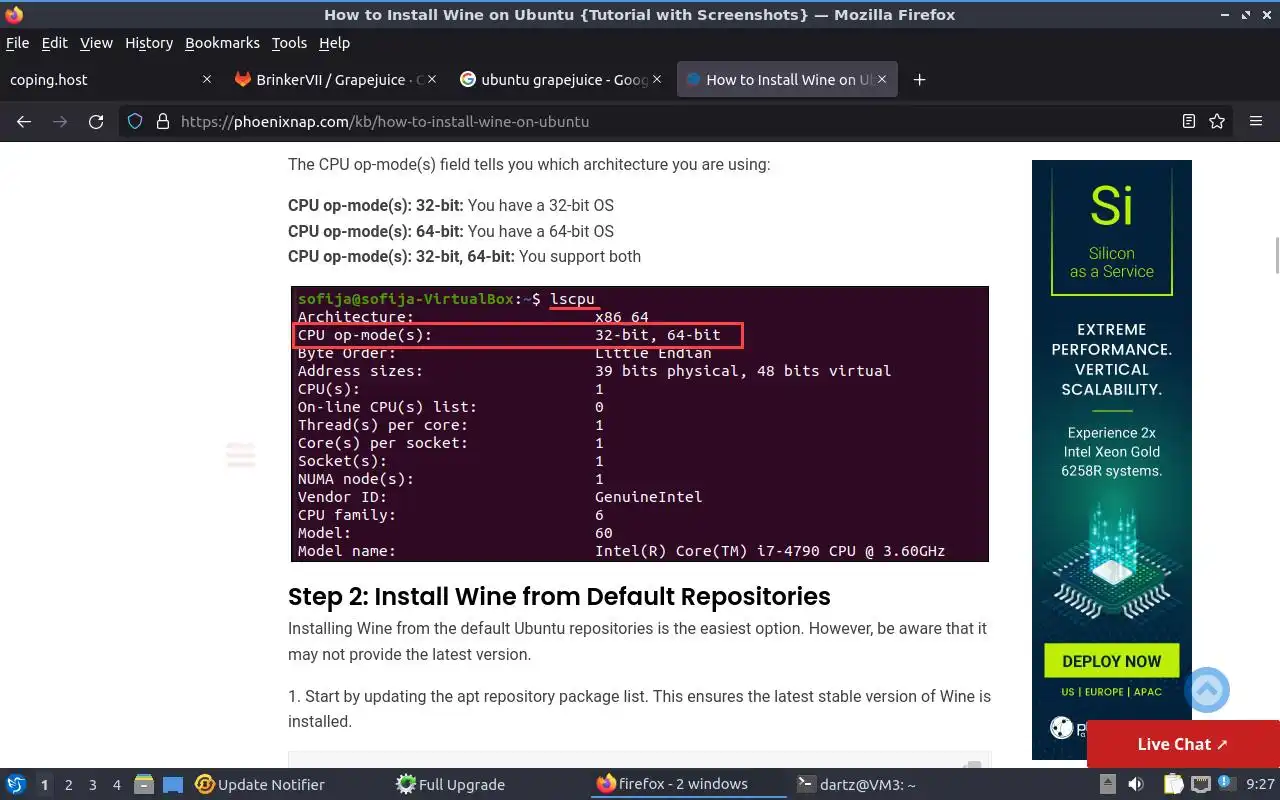Reload the current page
1280x800 pixels.
(96, 121)
